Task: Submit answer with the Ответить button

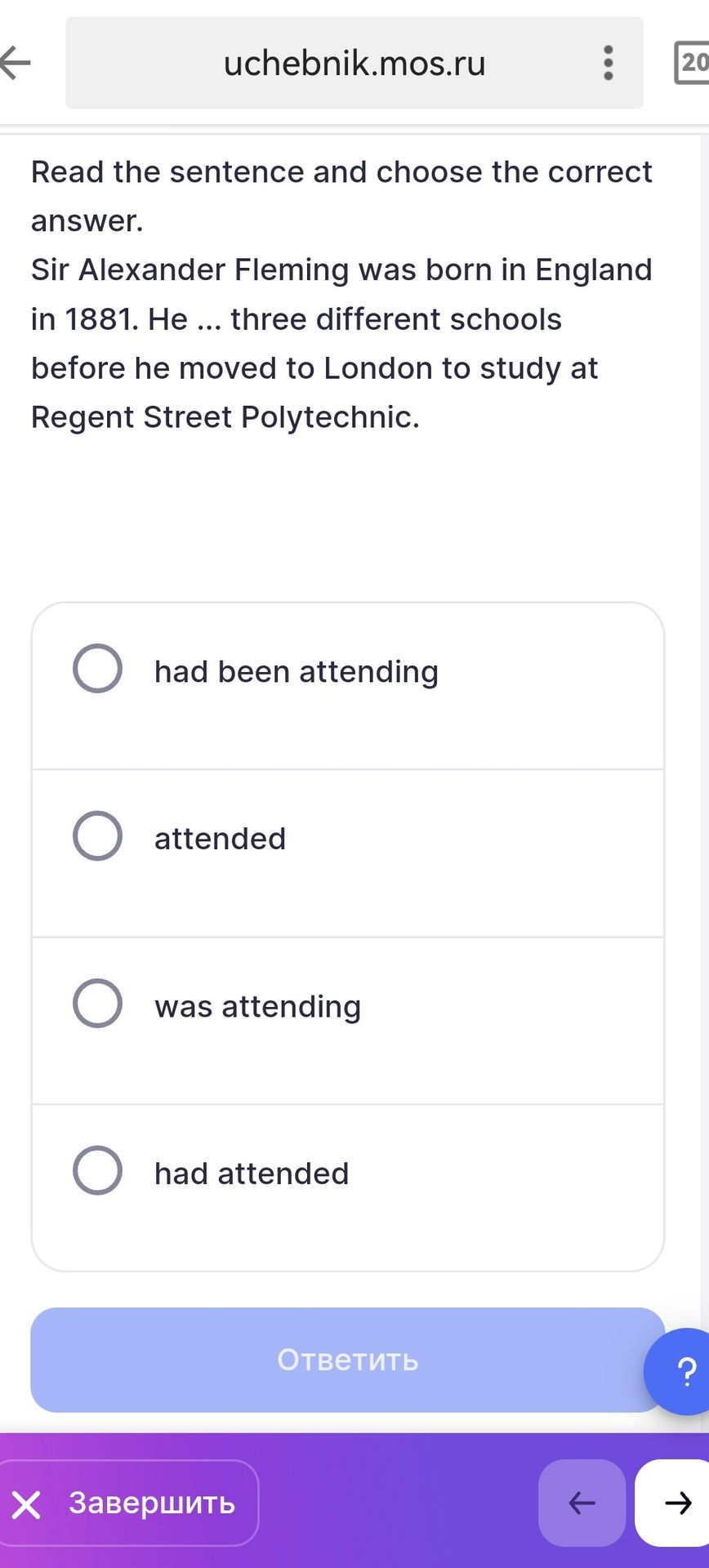Action: click(347, 1360)
